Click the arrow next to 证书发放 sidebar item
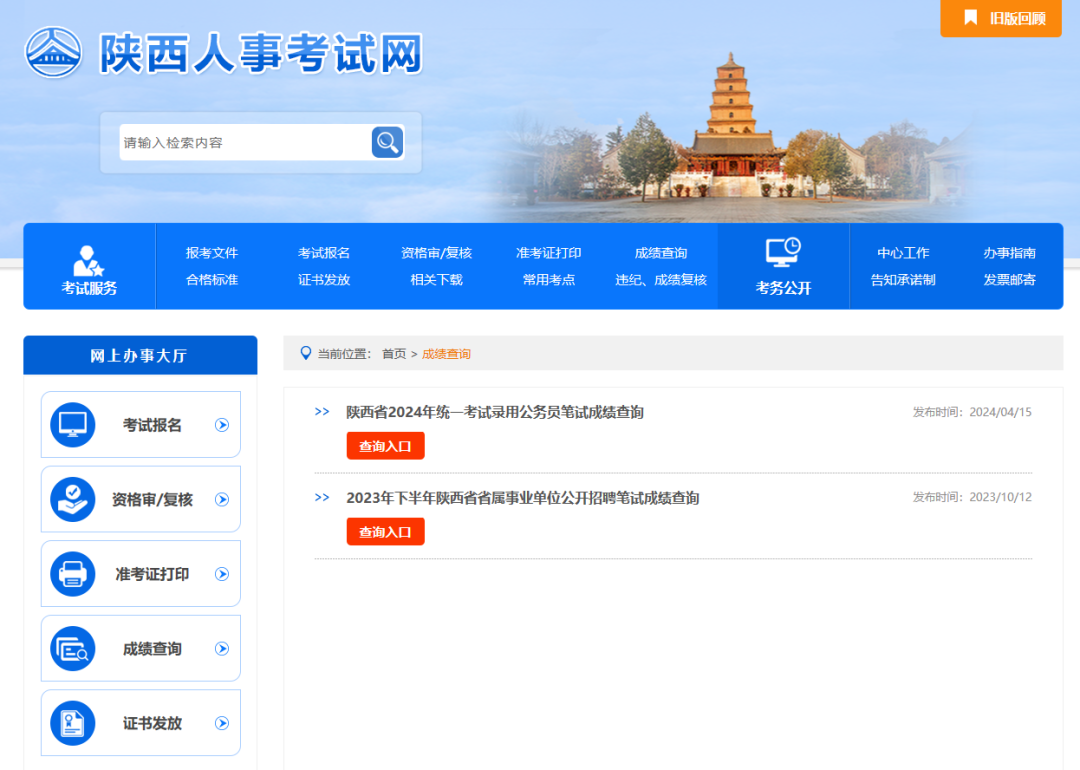 click(x=222, y=723)
